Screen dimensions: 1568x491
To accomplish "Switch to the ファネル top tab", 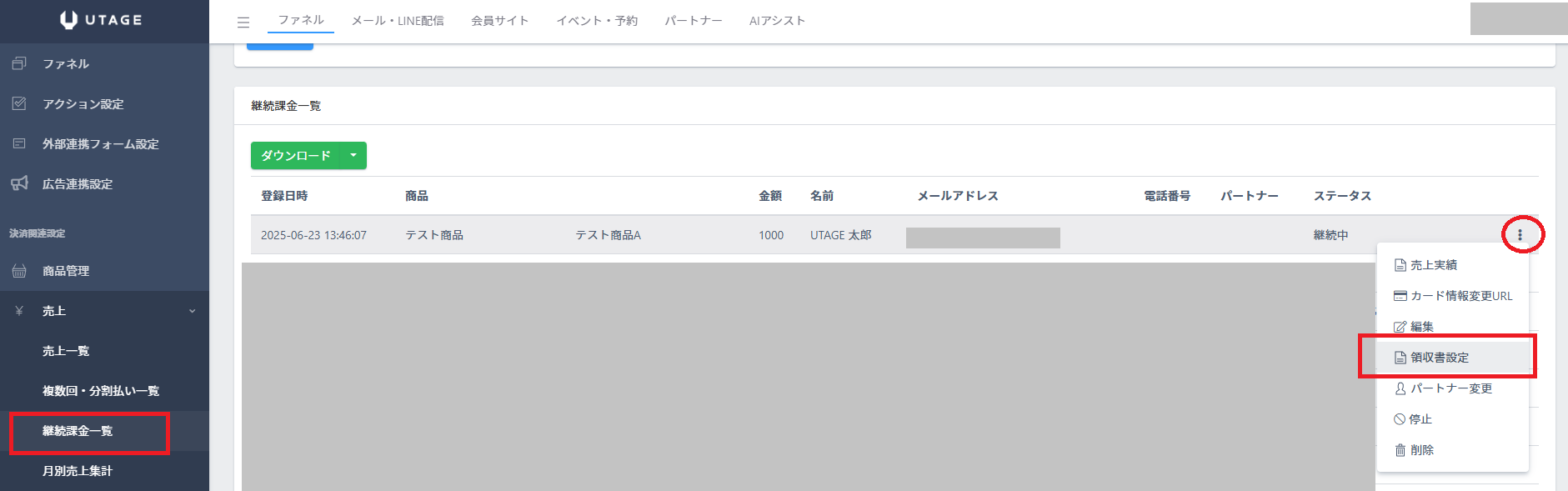I will tap(301, 20).
